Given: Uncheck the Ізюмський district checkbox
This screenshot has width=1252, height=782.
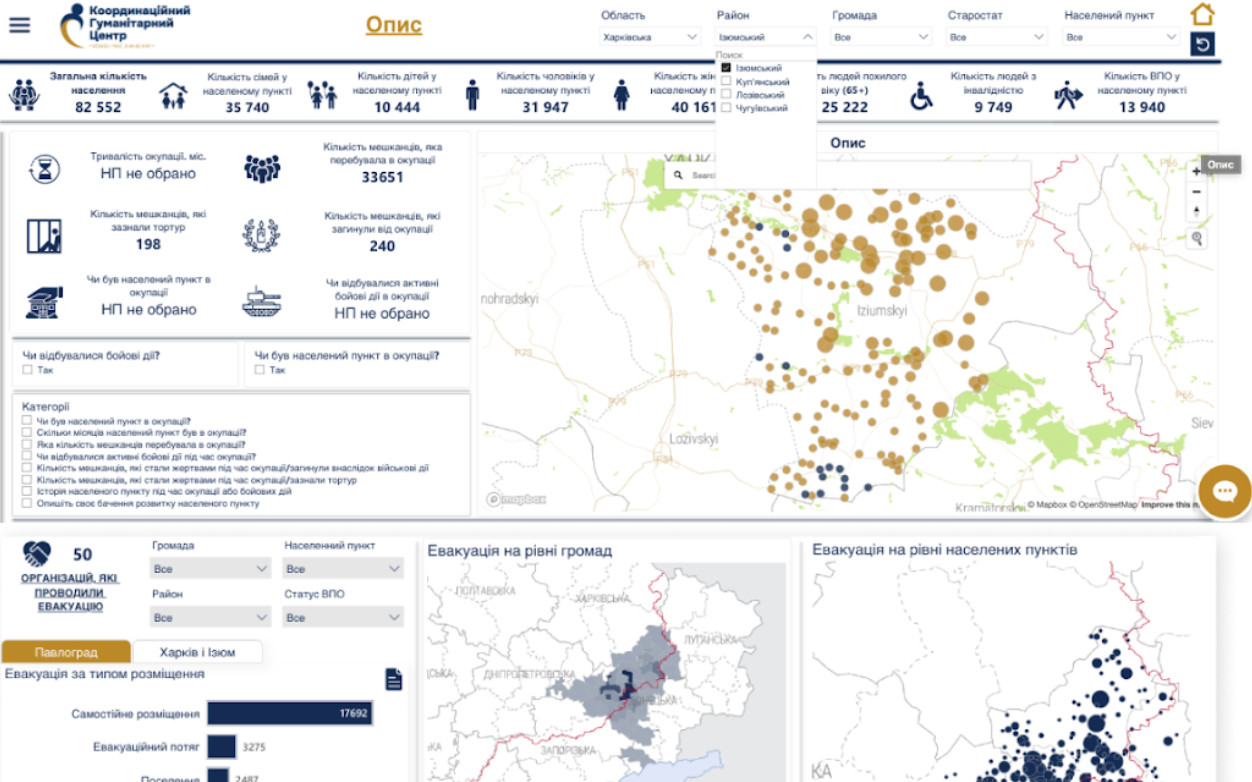Looking at the screenshot, I should point(726,68).
